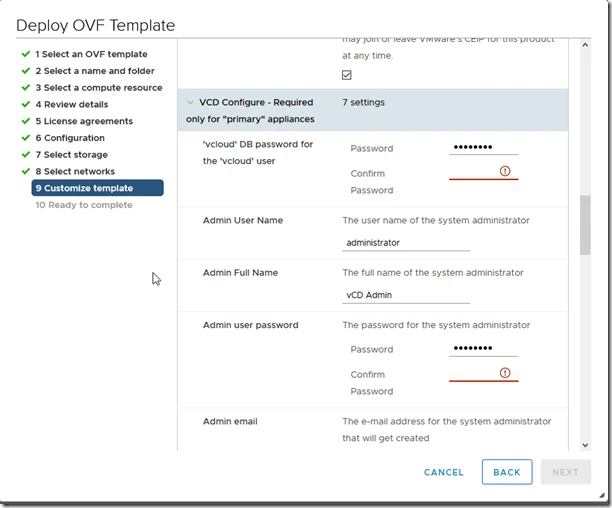Click green check beside Select an OVF template
This screenshot has height=508, width=612.
(26, 54)
